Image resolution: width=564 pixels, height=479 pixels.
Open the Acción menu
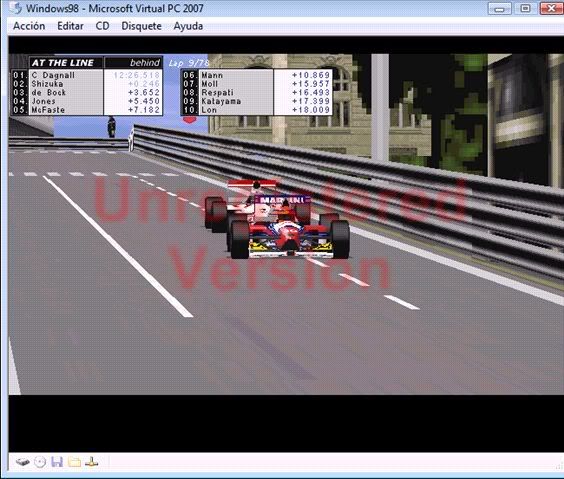click(29, 26)
